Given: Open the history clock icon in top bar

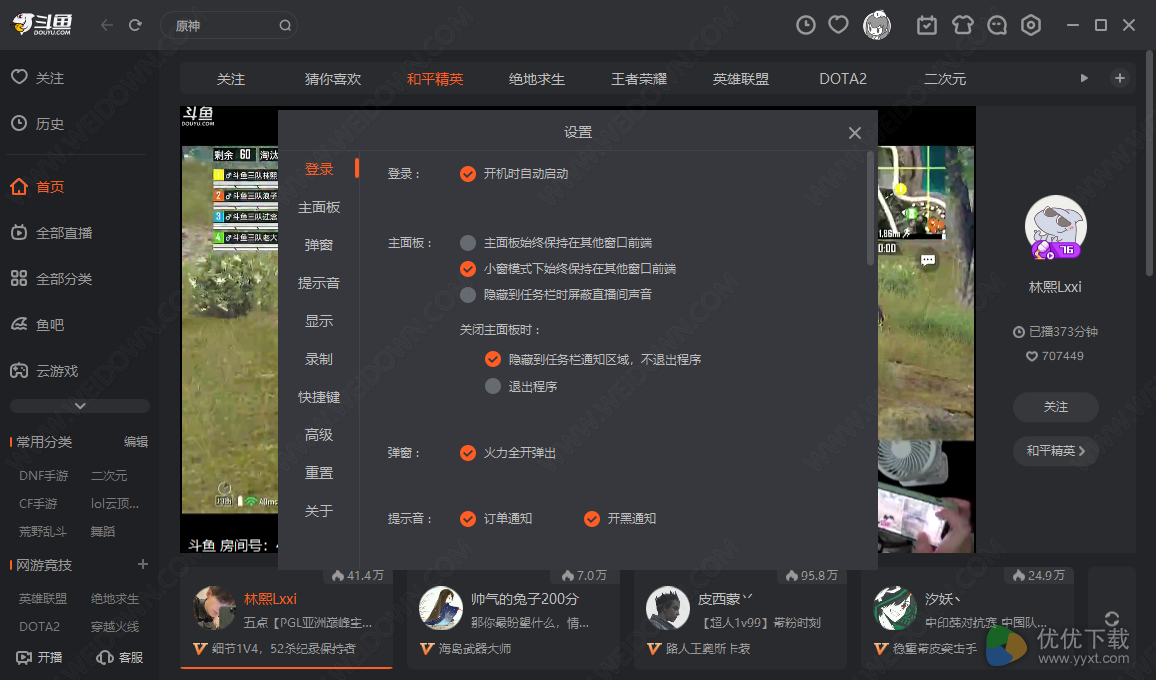Looking at the screenshot, I should [806, 25].
